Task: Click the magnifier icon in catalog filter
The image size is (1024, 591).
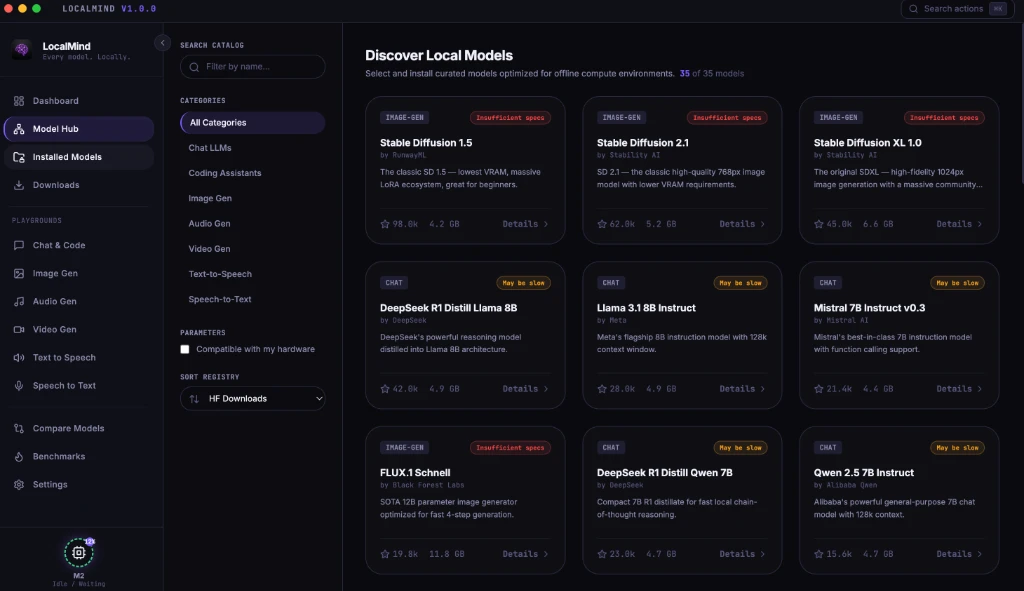Action: 194,67
